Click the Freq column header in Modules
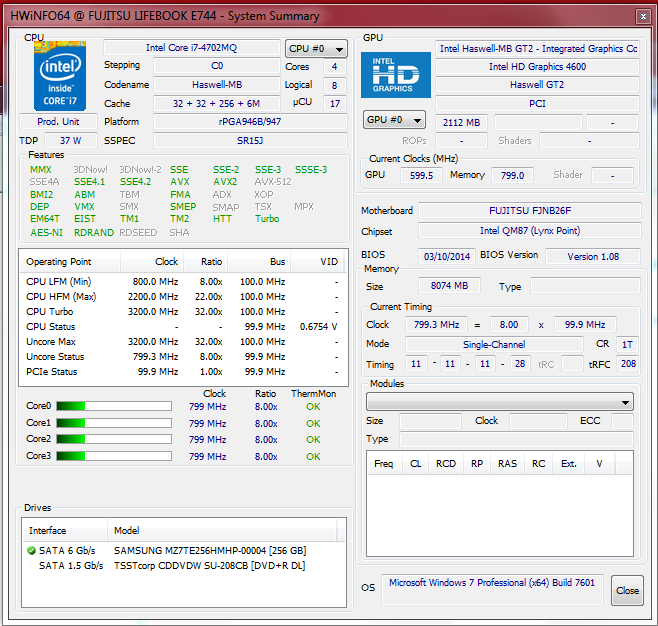This screenshot has height=626, width=658. (385, 464)
